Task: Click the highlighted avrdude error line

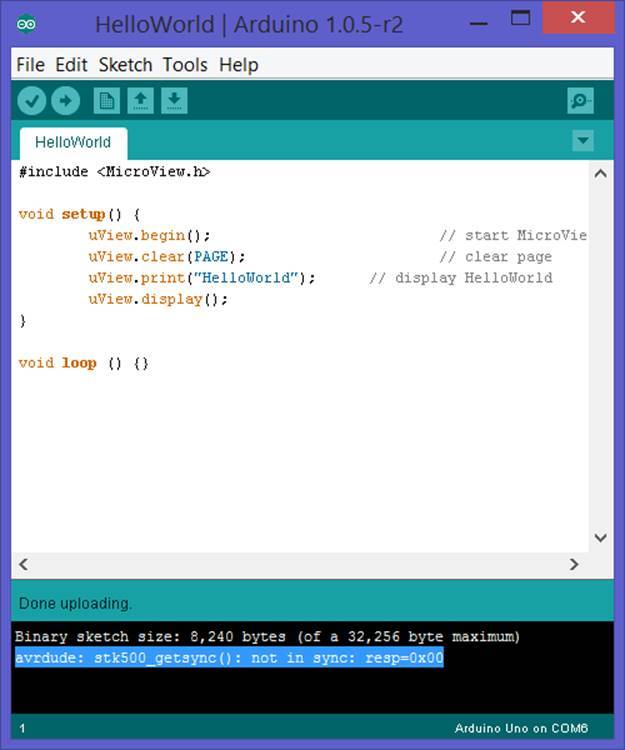Action: point(229,658)
